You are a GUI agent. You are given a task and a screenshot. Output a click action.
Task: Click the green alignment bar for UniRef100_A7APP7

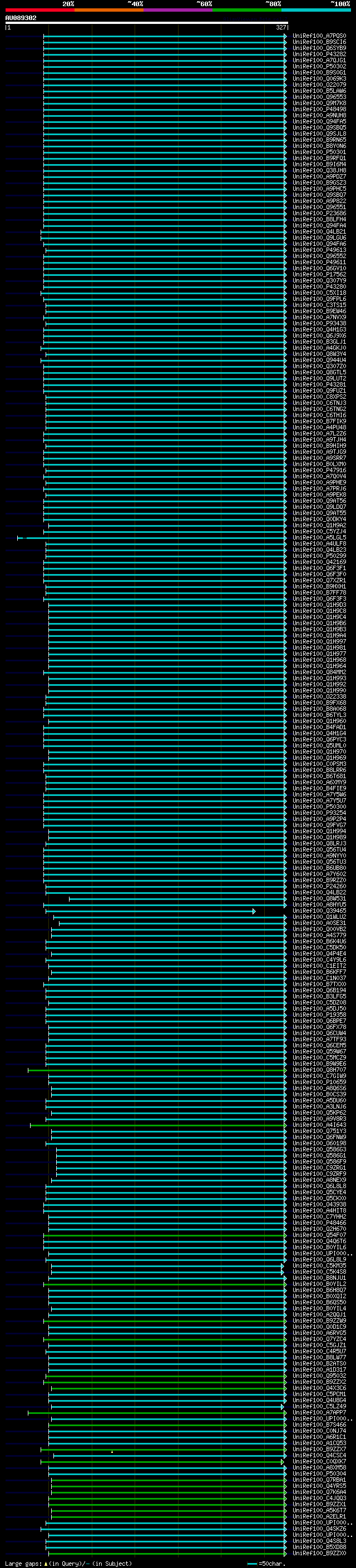point(157,1413)
